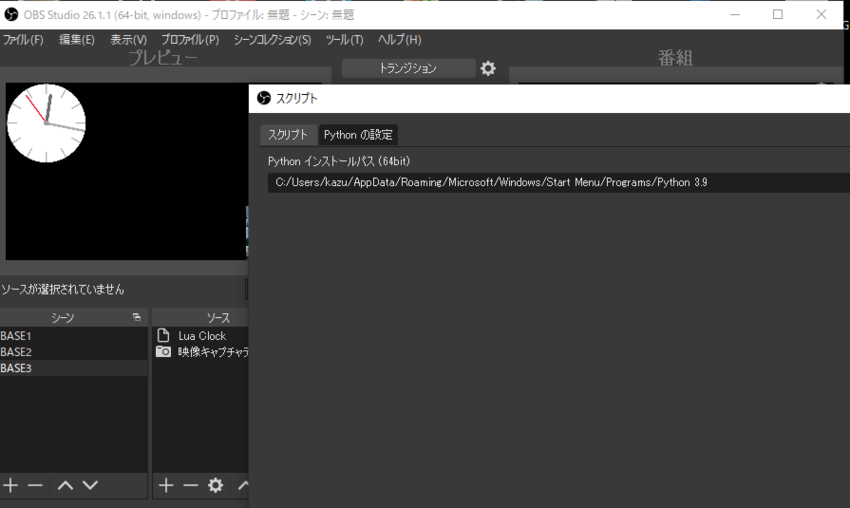Move source up with arrow

click(243, 485)
